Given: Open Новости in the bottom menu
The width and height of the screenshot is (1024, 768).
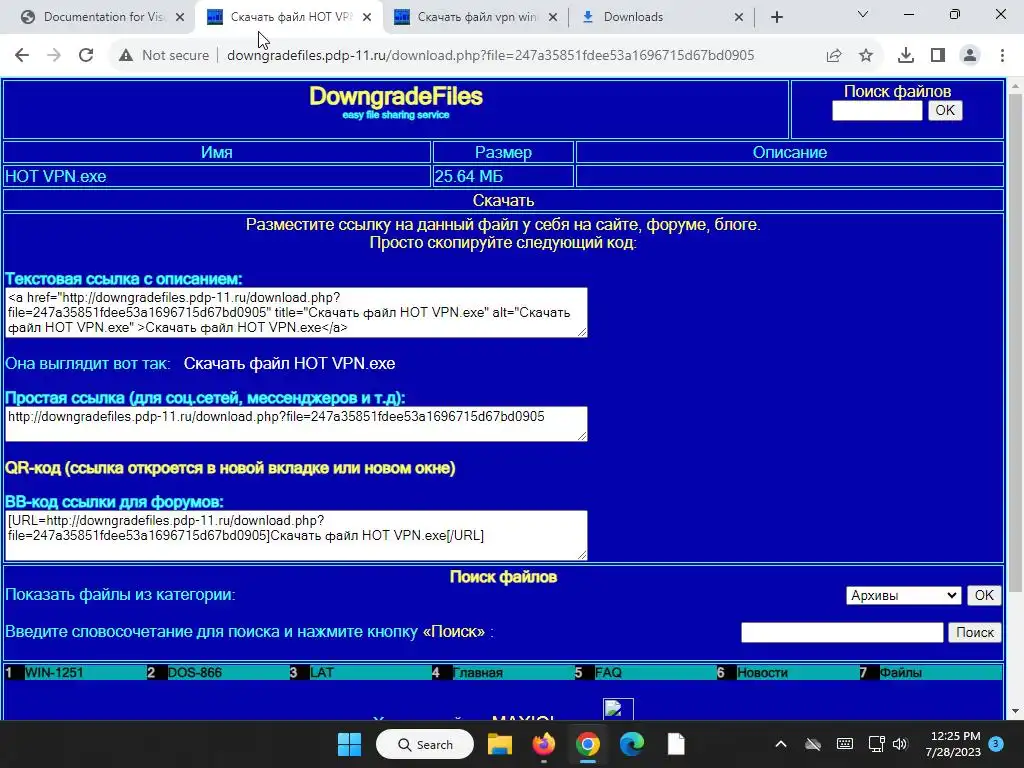Looking at the screenshot, I should coord(762,673).
